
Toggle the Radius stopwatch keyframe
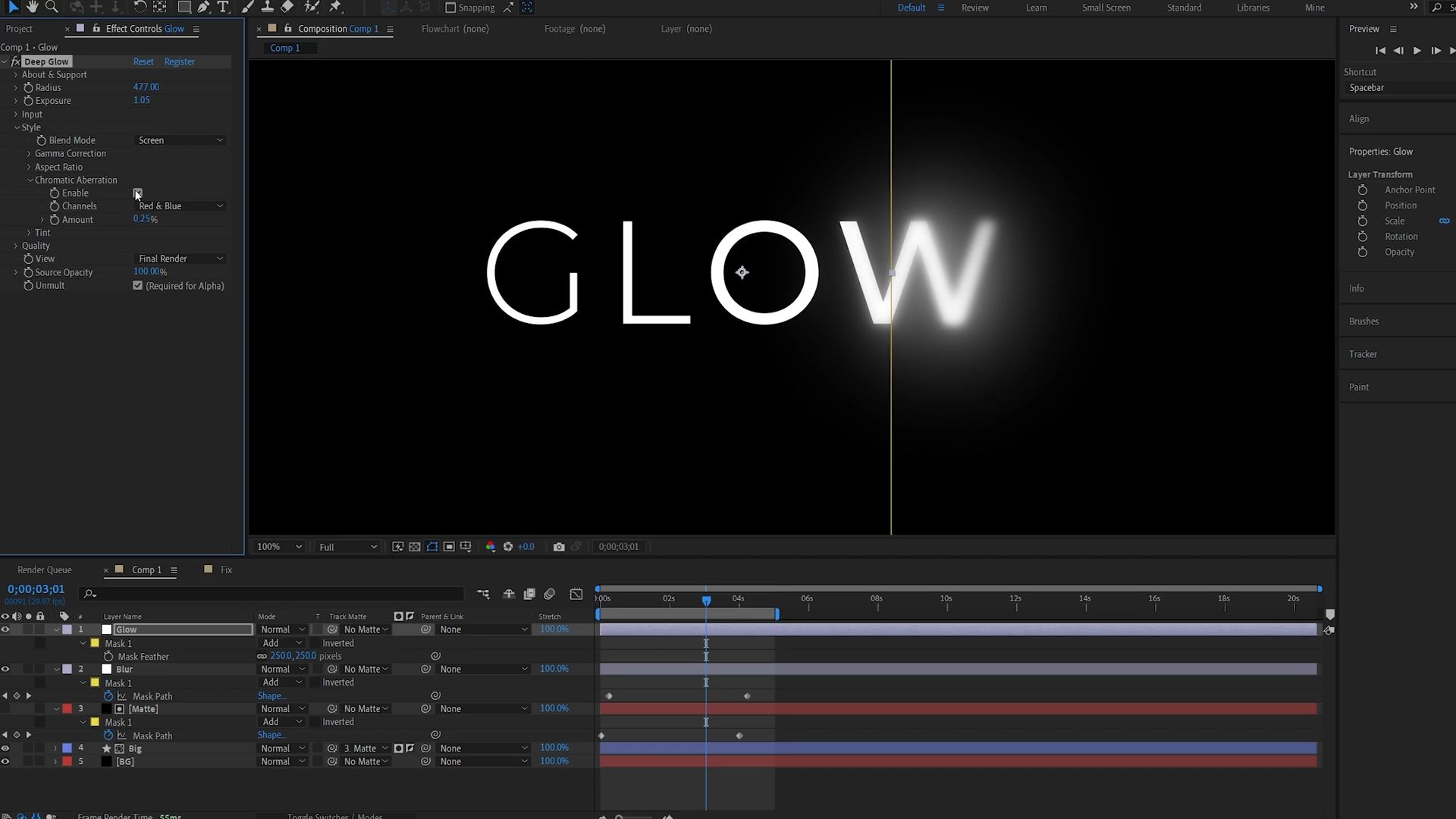point(28,87)
